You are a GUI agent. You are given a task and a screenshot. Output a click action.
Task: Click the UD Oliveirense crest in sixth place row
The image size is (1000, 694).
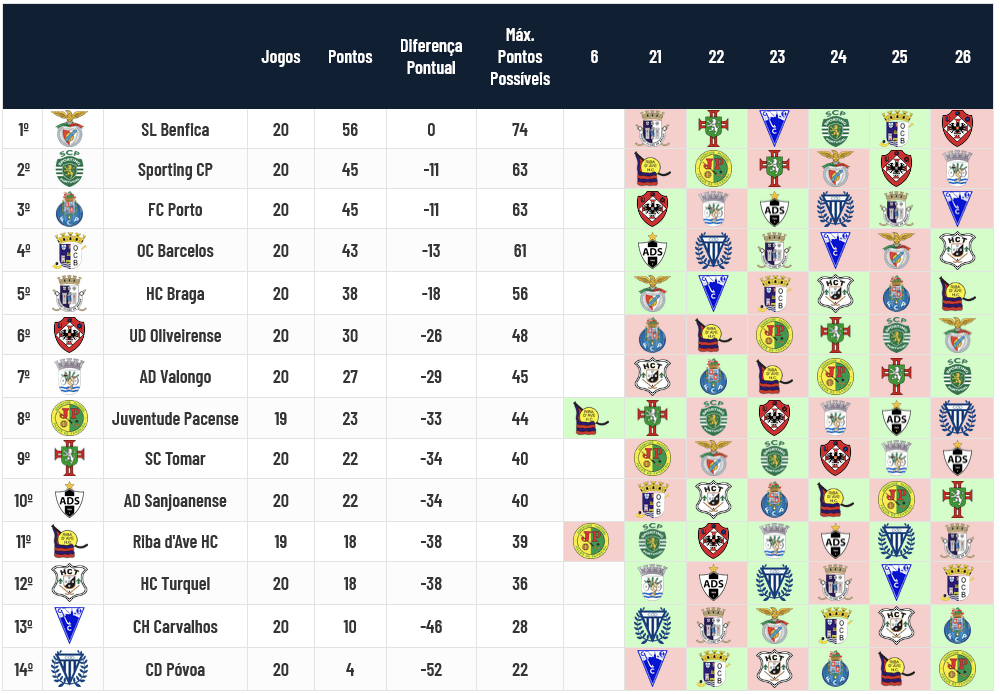point(70,336)
